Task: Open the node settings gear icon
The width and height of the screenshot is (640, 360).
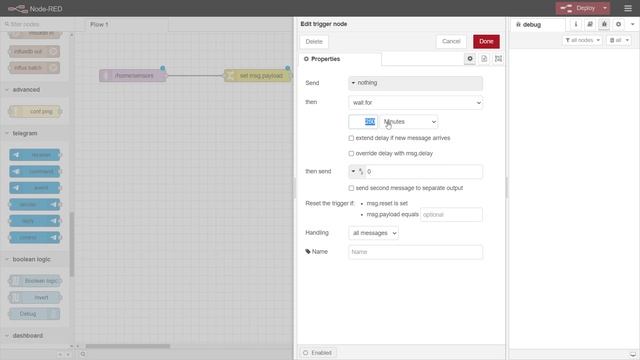Action: pos(470,59)
